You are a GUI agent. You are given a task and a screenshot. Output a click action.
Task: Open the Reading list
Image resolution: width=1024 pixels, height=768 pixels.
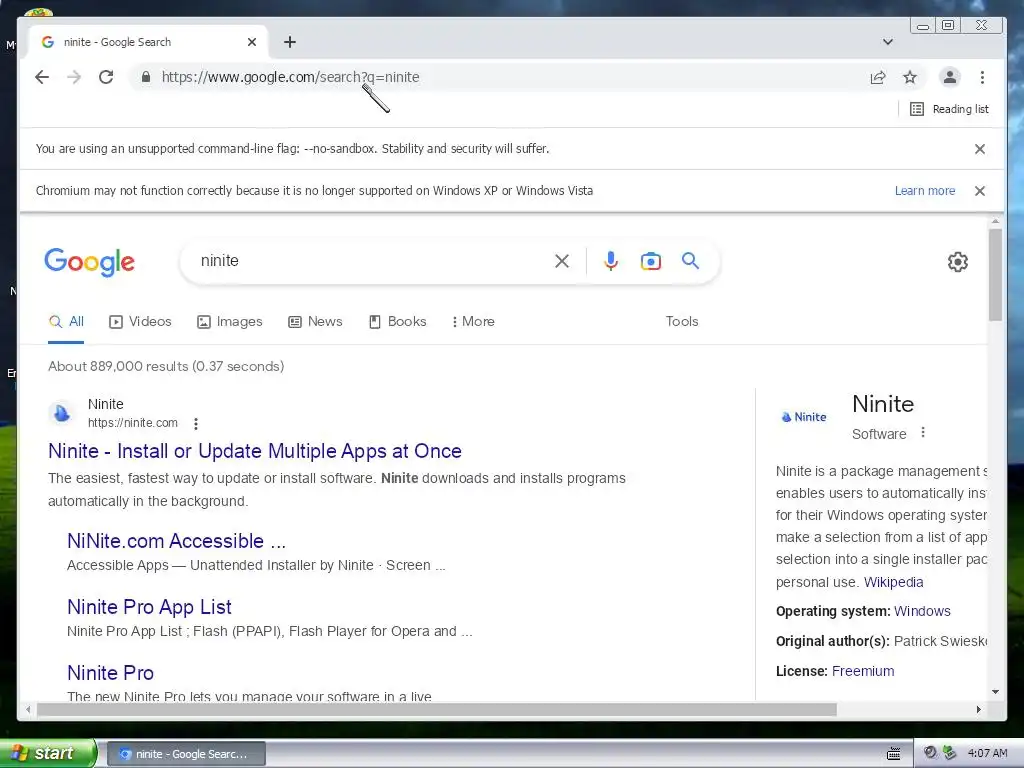[950, 109]
